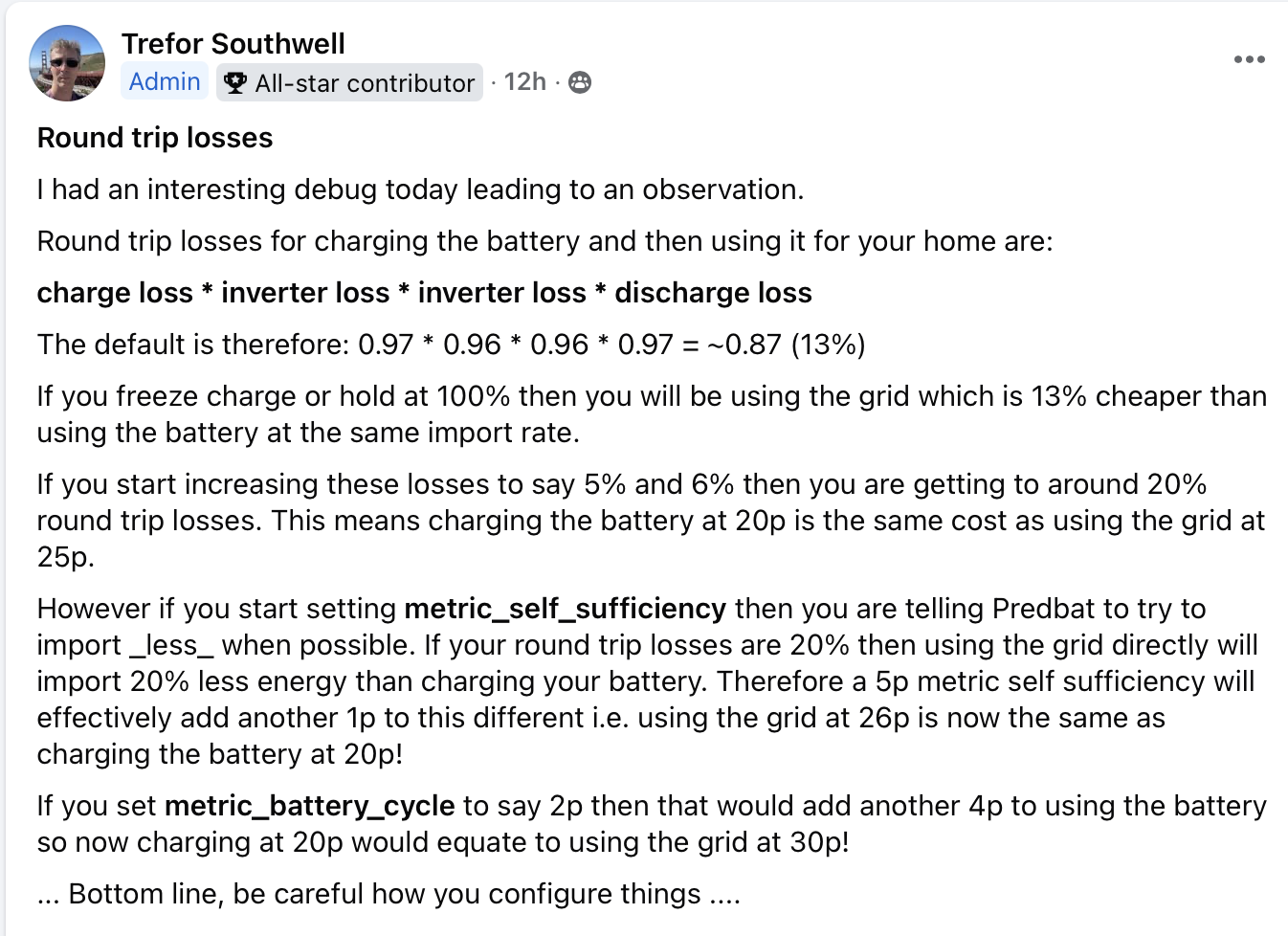The height and width of the screenshot is (936, 1288).
Task: Click the "If you set" text before metric_battery_cycle
Action: click(x=97, y=807)
